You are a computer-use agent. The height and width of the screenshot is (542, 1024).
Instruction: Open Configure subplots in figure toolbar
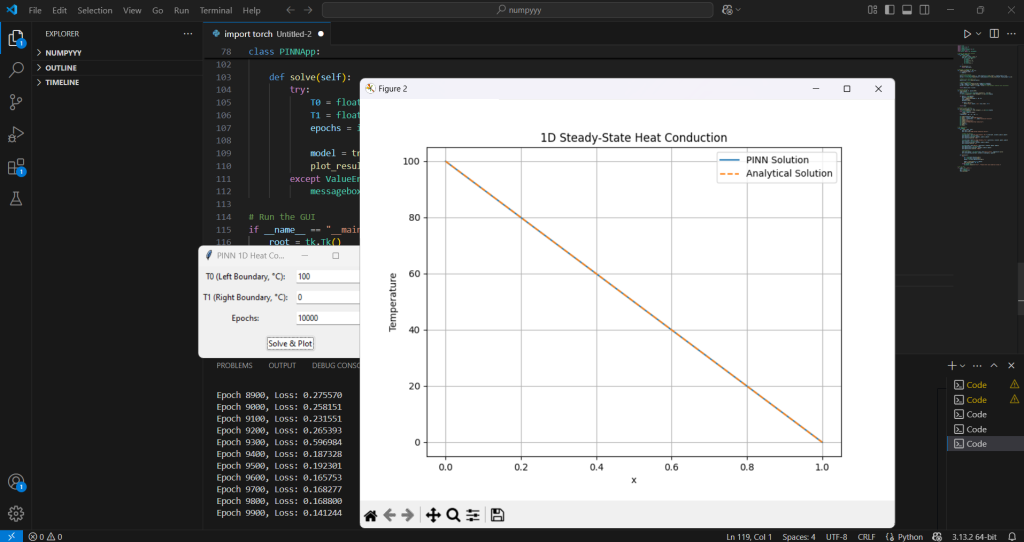point(473,515)
